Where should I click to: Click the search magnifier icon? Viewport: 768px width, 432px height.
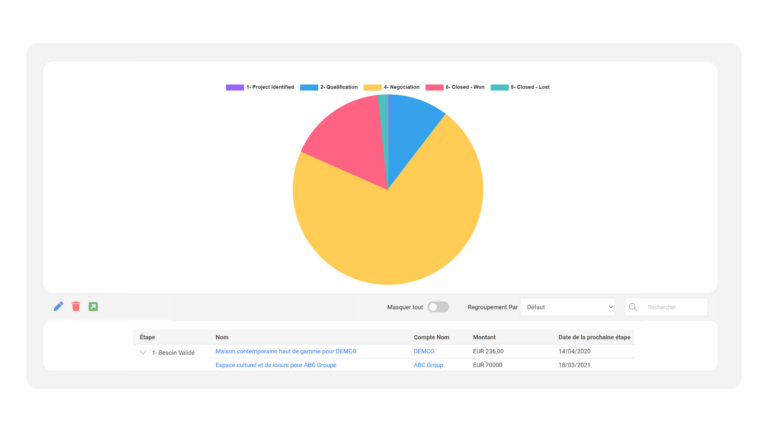(x=633, y=307)
